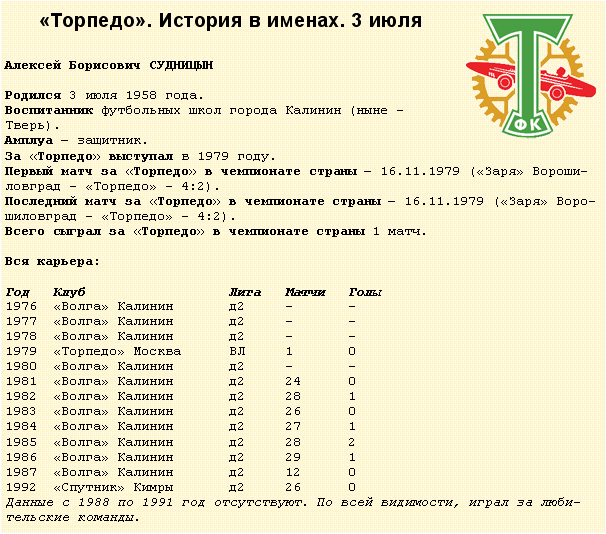Select the birth date "3 июля 1958 года."
The height and width of the screenshot is (534, 606).
[136, 95]
